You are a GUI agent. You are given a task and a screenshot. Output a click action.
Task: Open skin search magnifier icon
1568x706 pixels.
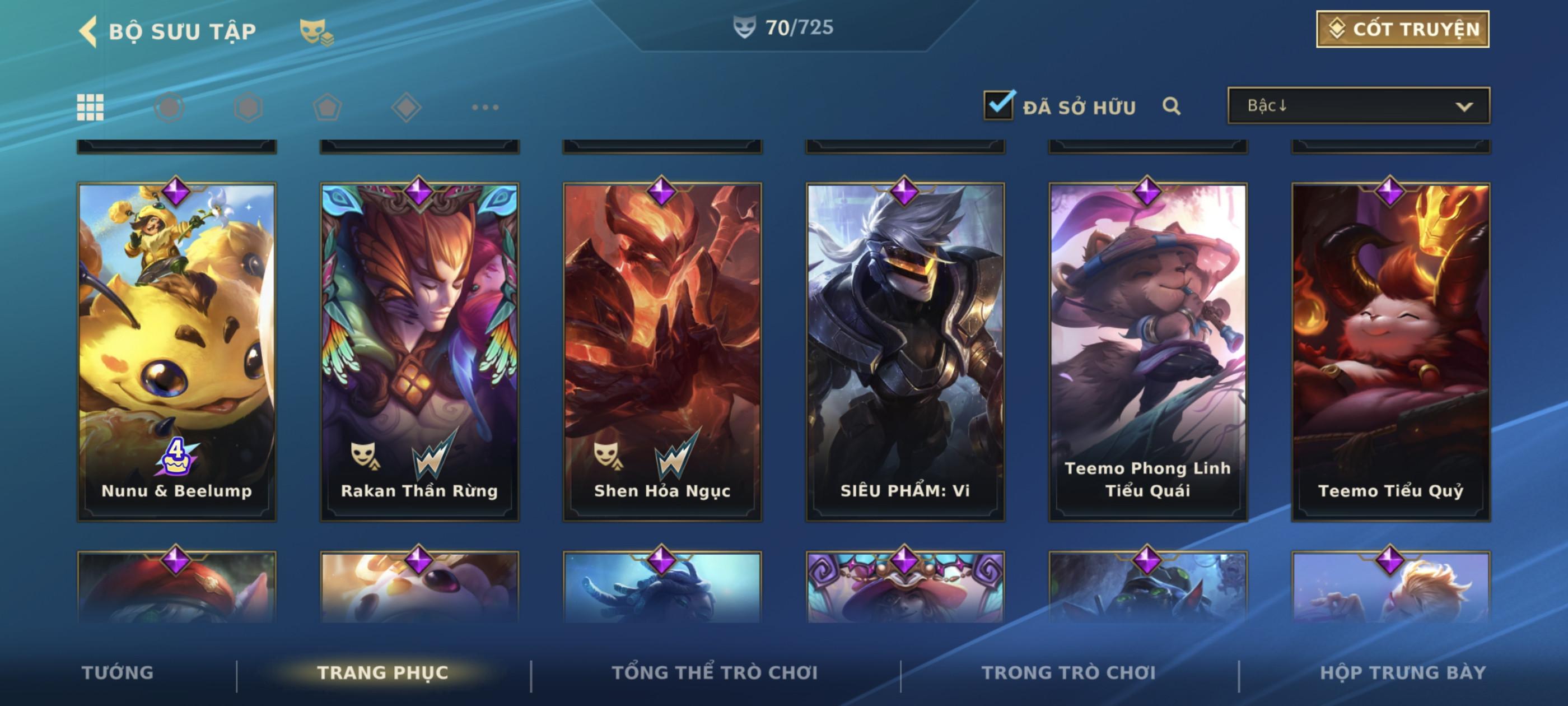click(x=1171, y=106)
